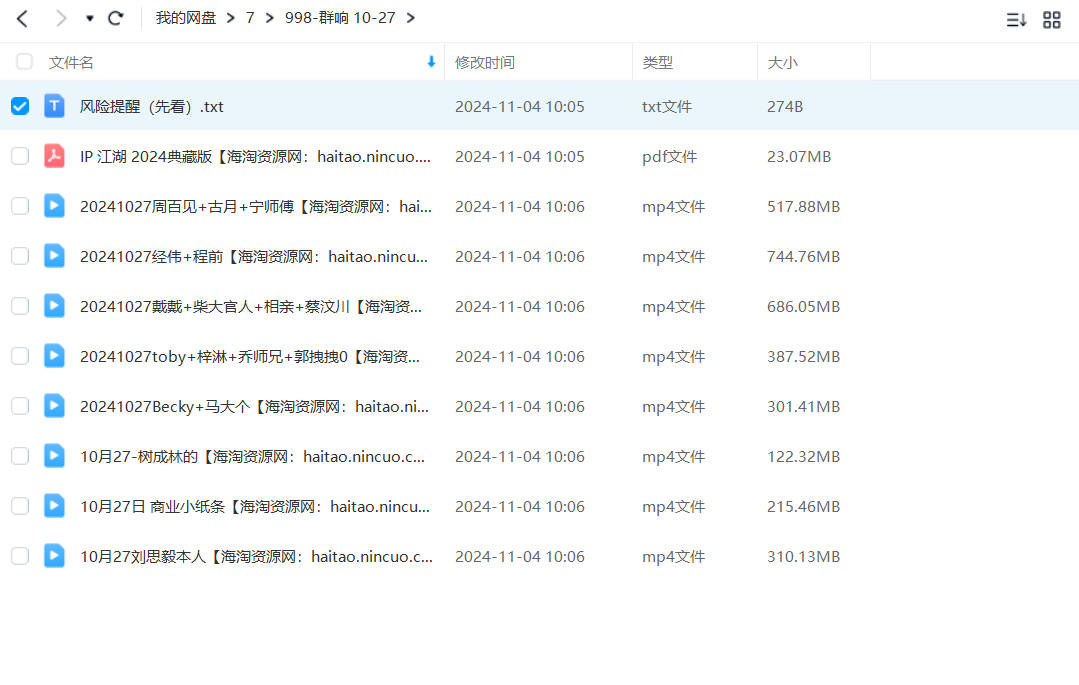
Task: Go back to the previous folder
Action: [22, 19]
